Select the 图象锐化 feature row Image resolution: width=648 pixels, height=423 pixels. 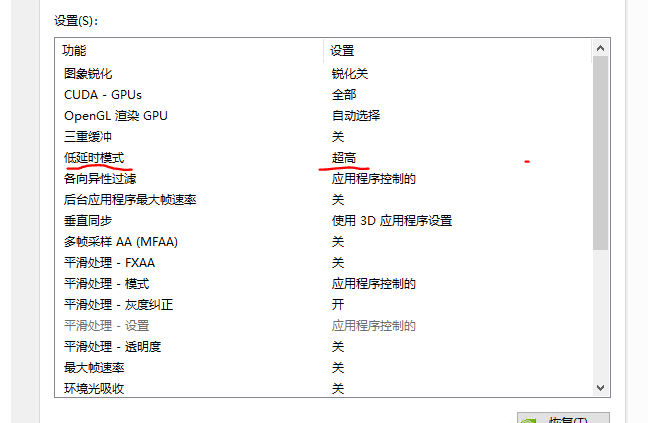pos(88,74)
